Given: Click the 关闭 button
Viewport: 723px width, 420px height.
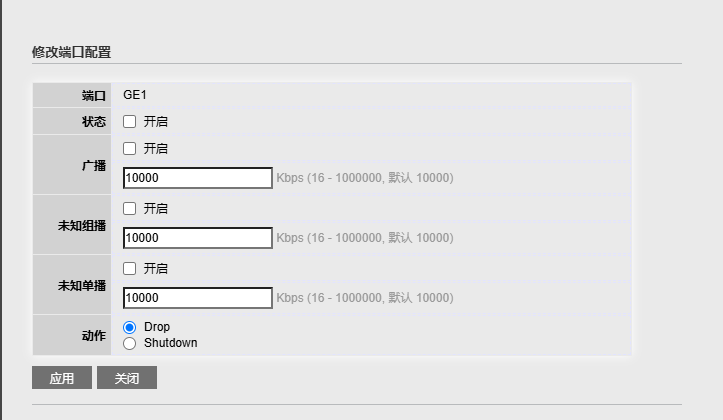Looking at the screenshot, I should (127, 378).
